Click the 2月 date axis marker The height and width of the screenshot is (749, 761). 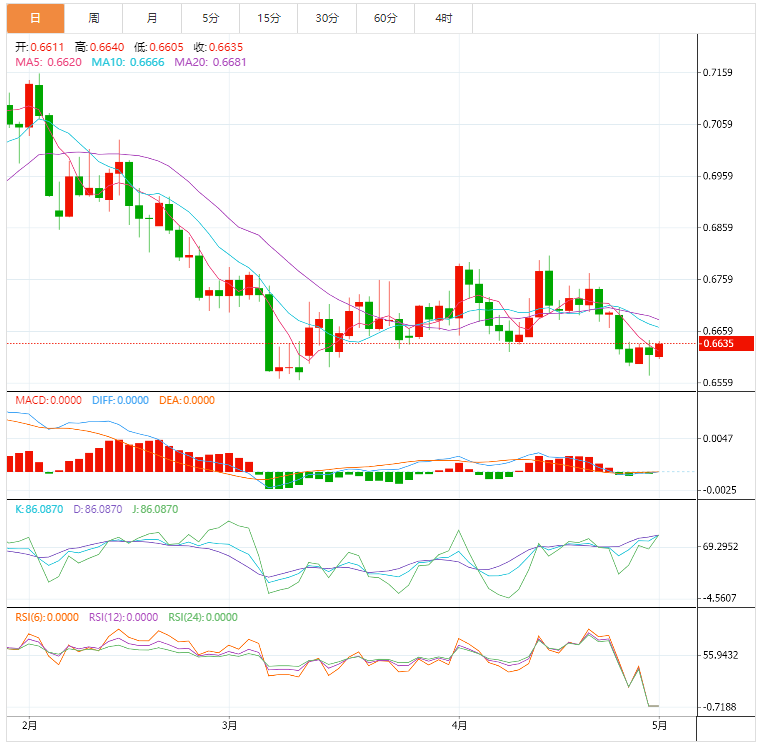click(x=30, y=726)
